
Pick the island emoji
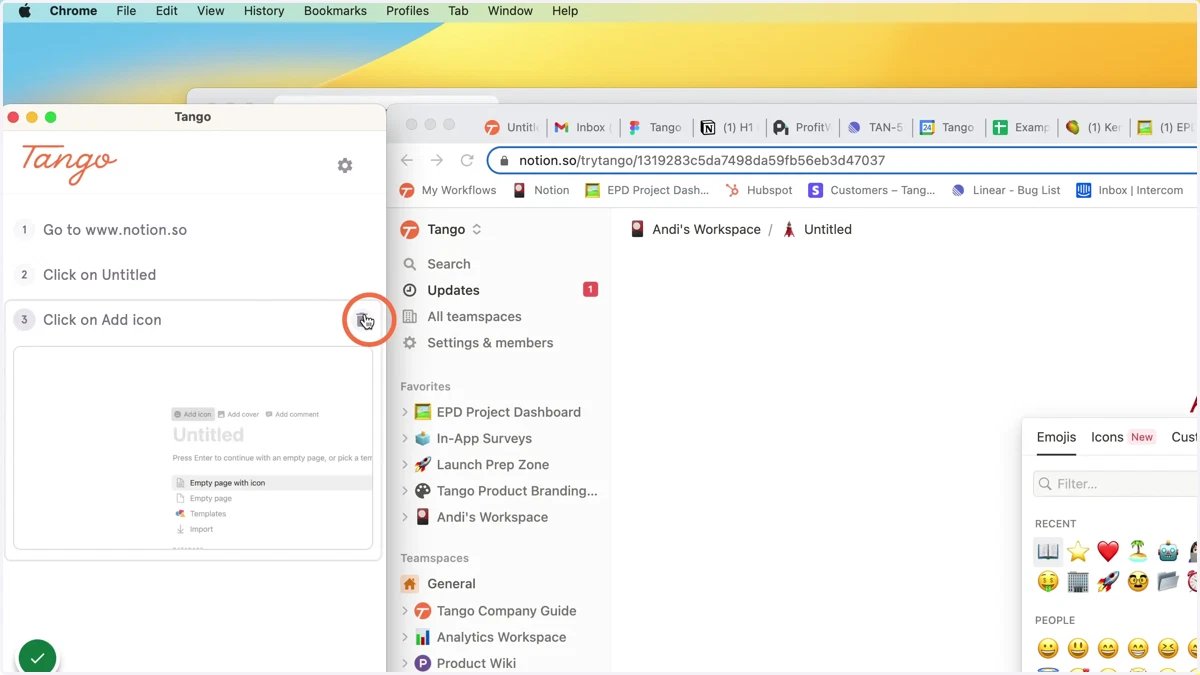click(1138, 551)
